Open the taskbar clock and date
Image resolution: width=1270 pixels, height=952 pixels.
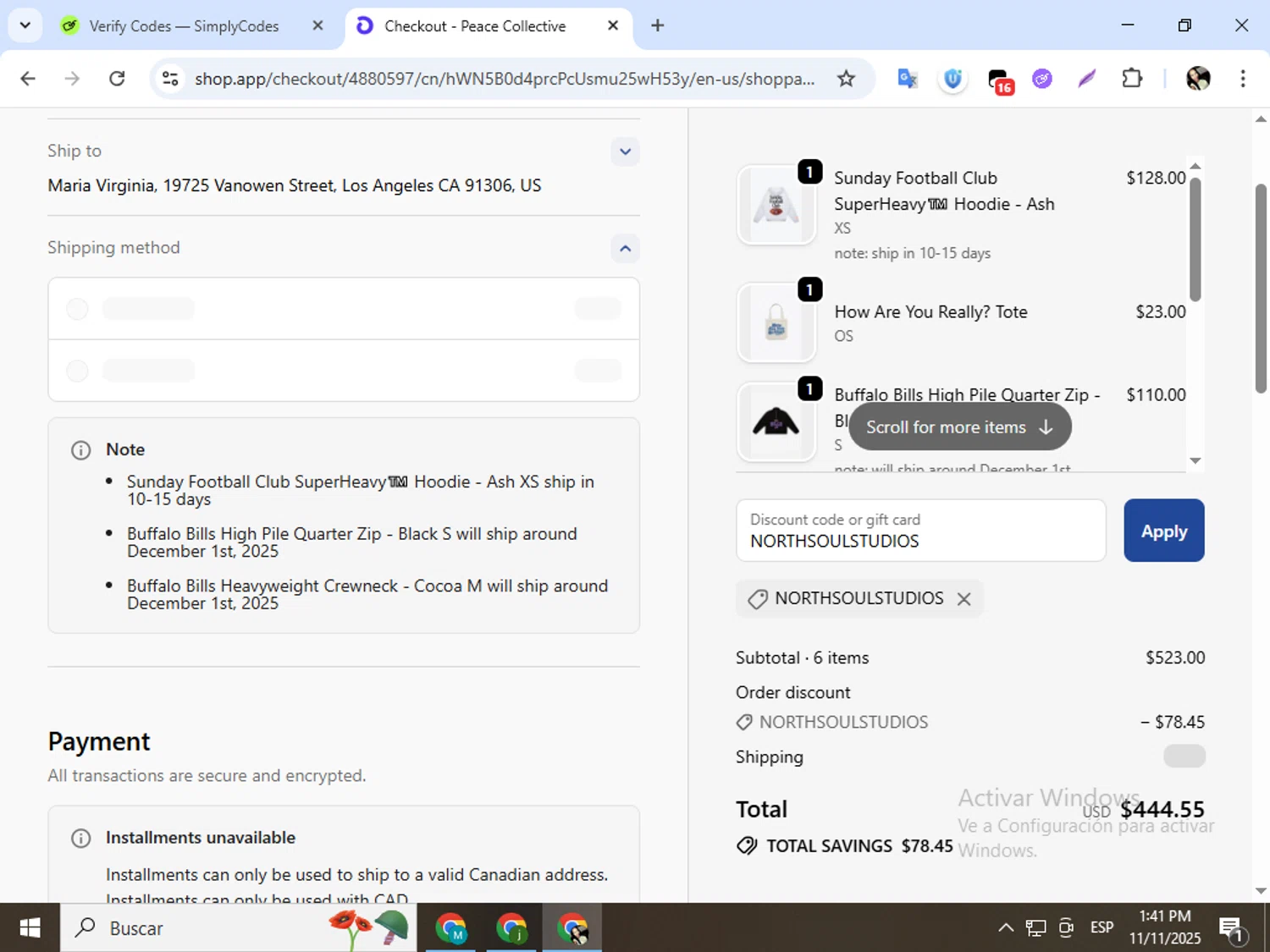click(1165, 927)
